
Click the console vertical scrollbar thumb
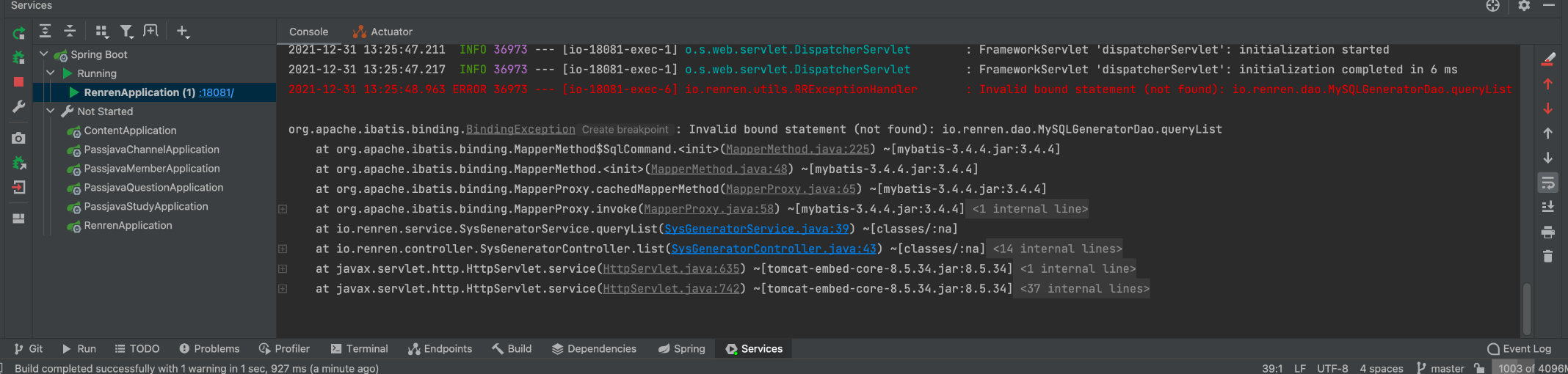(1527, 308)
